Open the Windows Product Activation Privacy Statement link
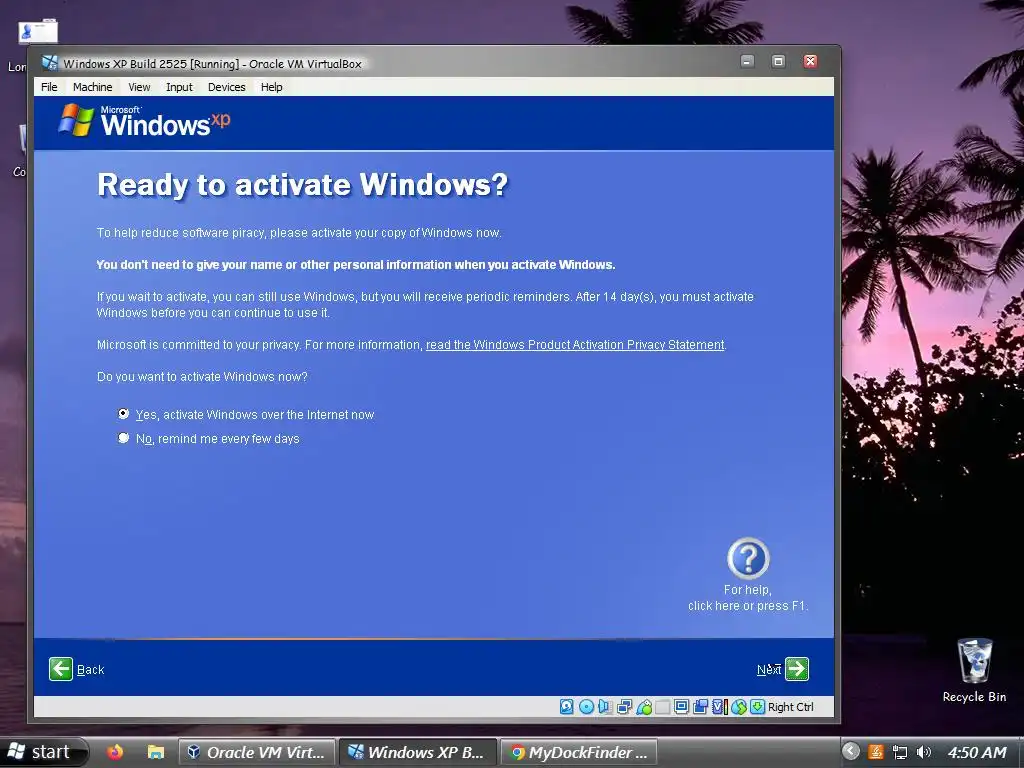Viewport: 1024px width, 768px height. click(x=575, y=345)
